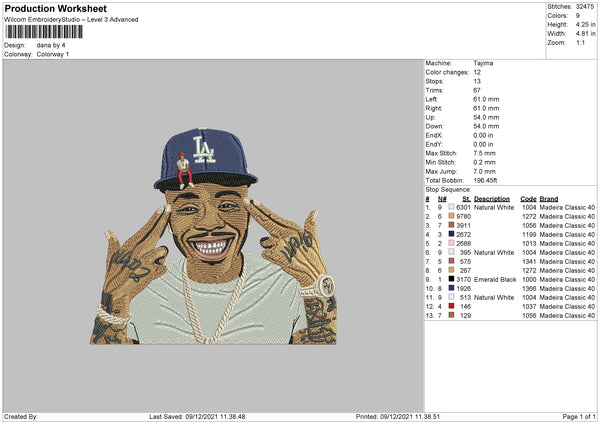Select the white swatch in stop 11
The height and width of the screenshot is (424, 600).
pyautogui.click(x=451, y=297)
